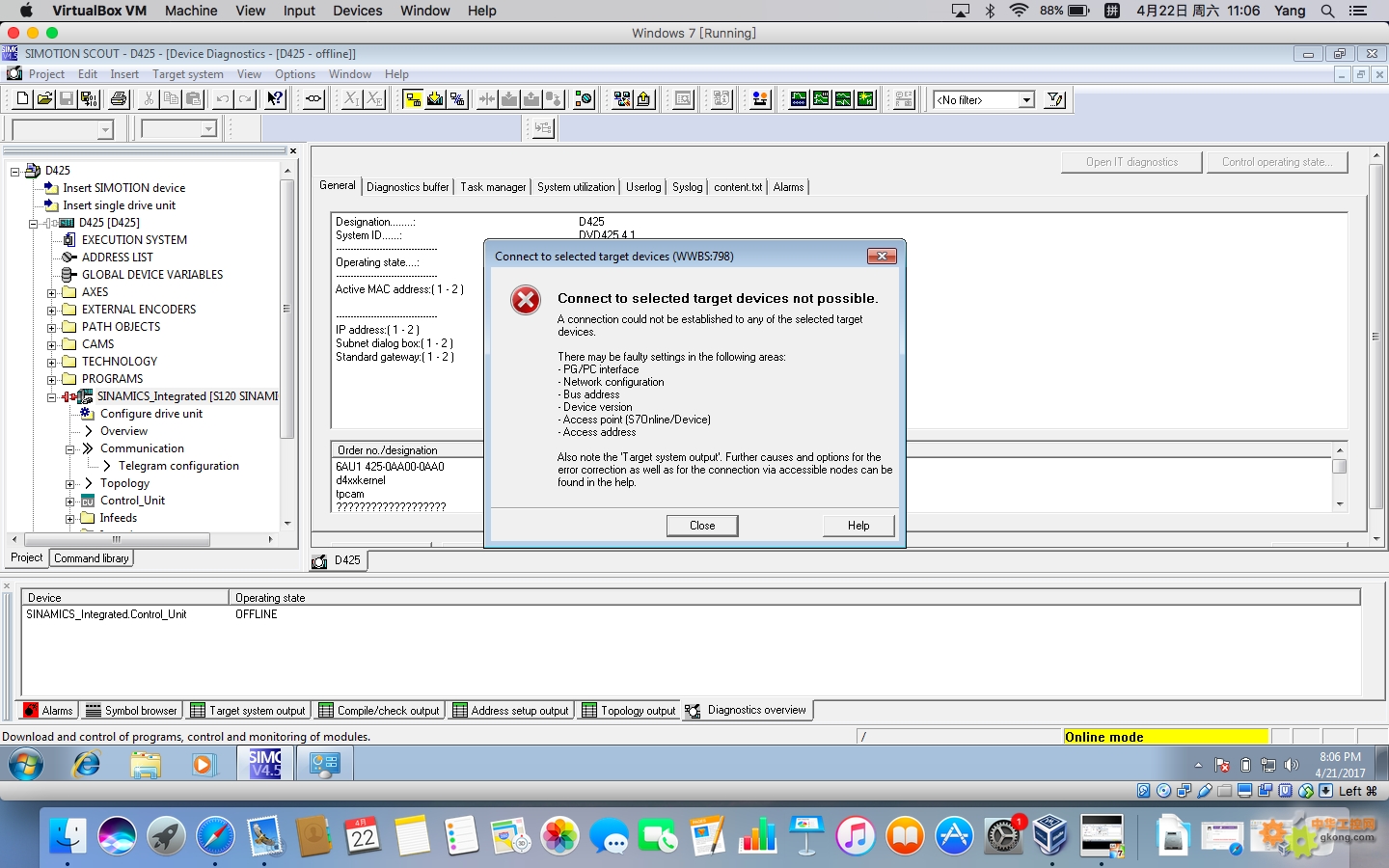This screenshot has width=1389, height=868.
Task: Expand the PATH OBJECTS folder
Action: (52, 327)
